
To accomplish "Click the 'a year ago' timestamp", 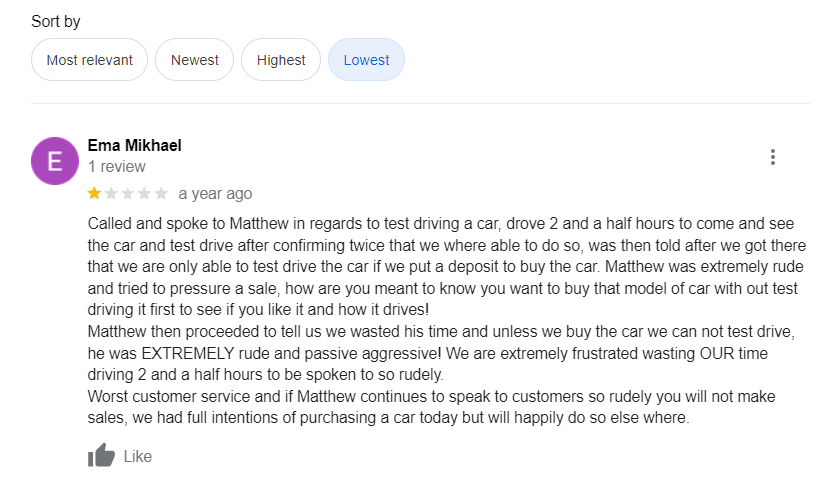I will tap(215, 194).
